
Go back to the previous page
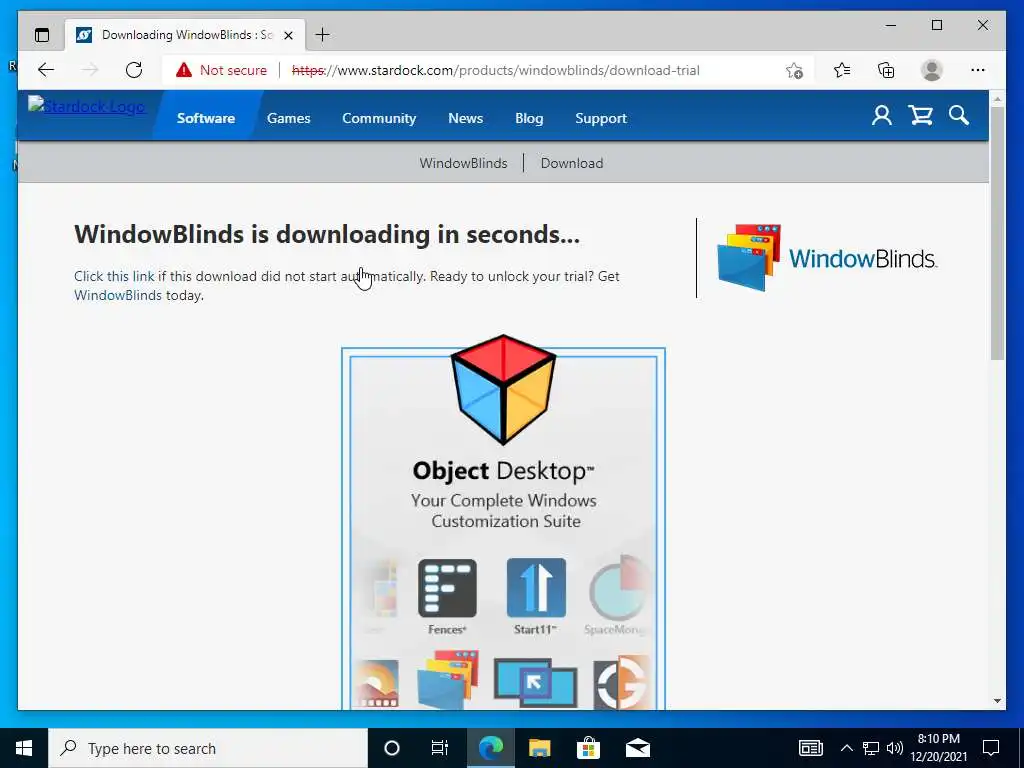coord(46,70)
